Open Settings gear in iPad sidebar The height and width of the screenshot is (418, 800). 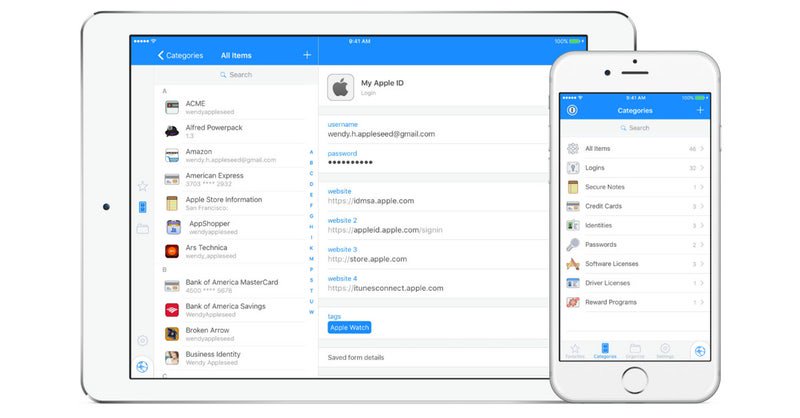click(142, 340)
